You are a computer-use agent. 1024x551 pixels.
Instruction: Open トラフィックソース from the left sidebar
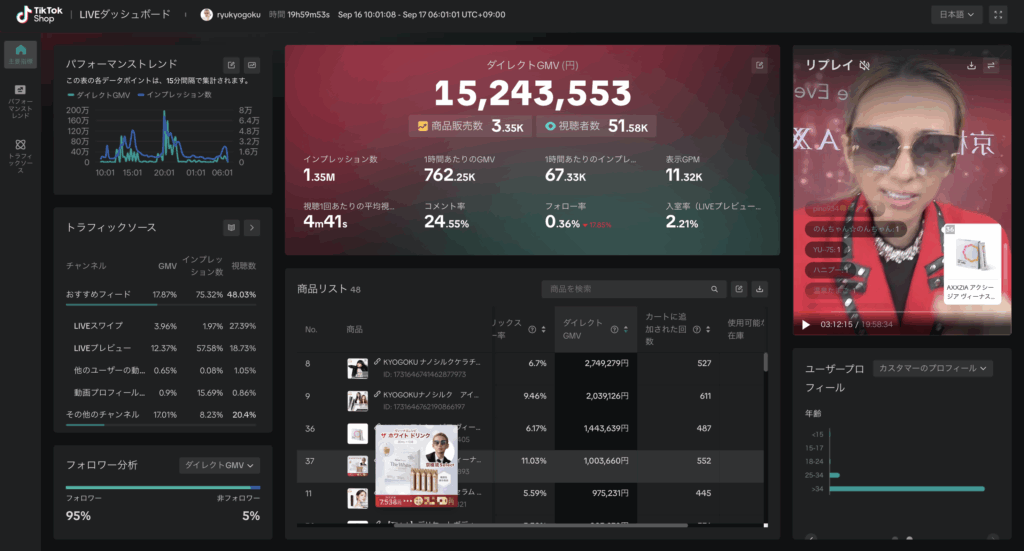point(21,155)
